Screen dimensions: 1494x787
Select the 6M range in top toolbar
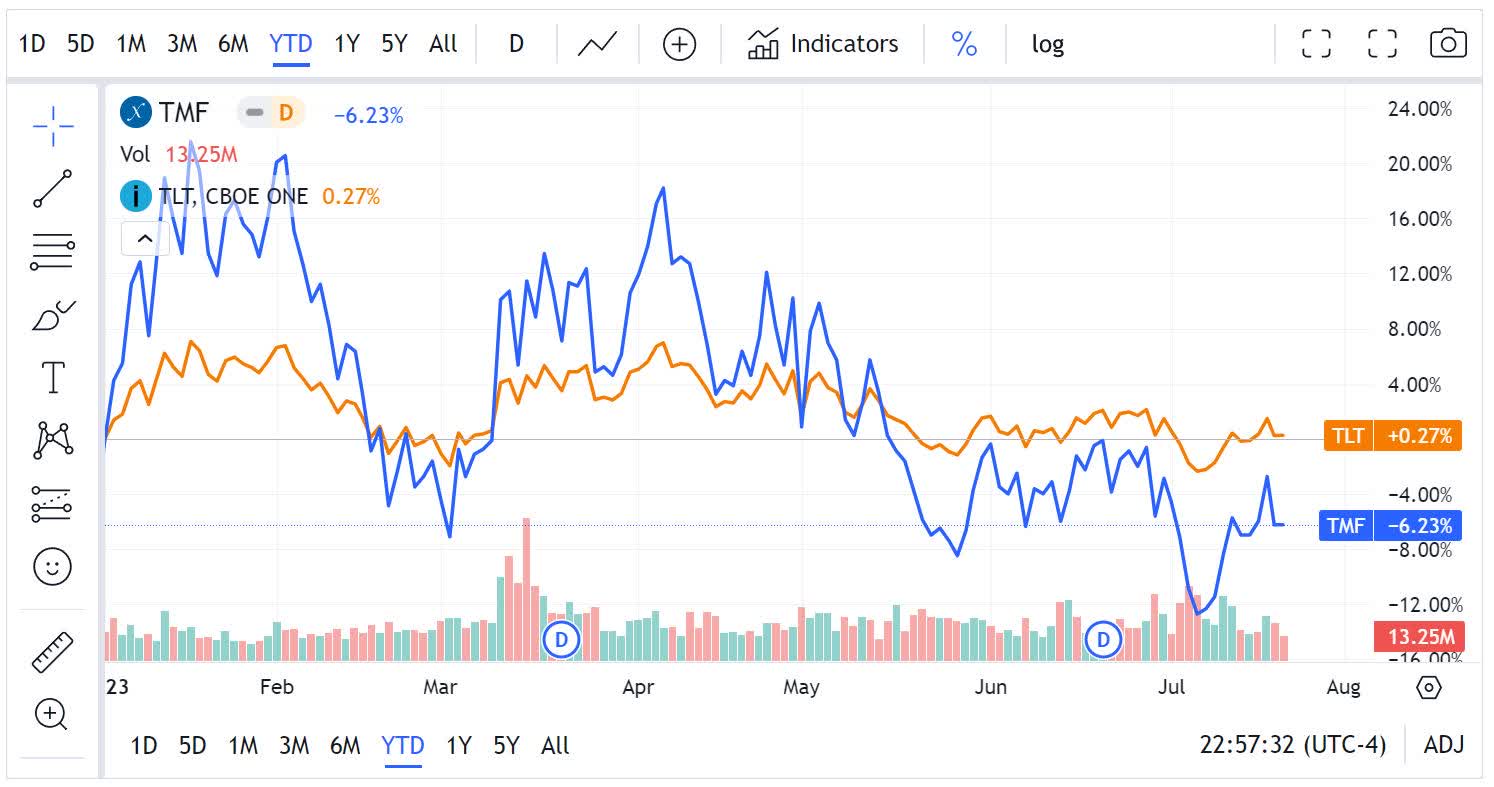point(233,44)
